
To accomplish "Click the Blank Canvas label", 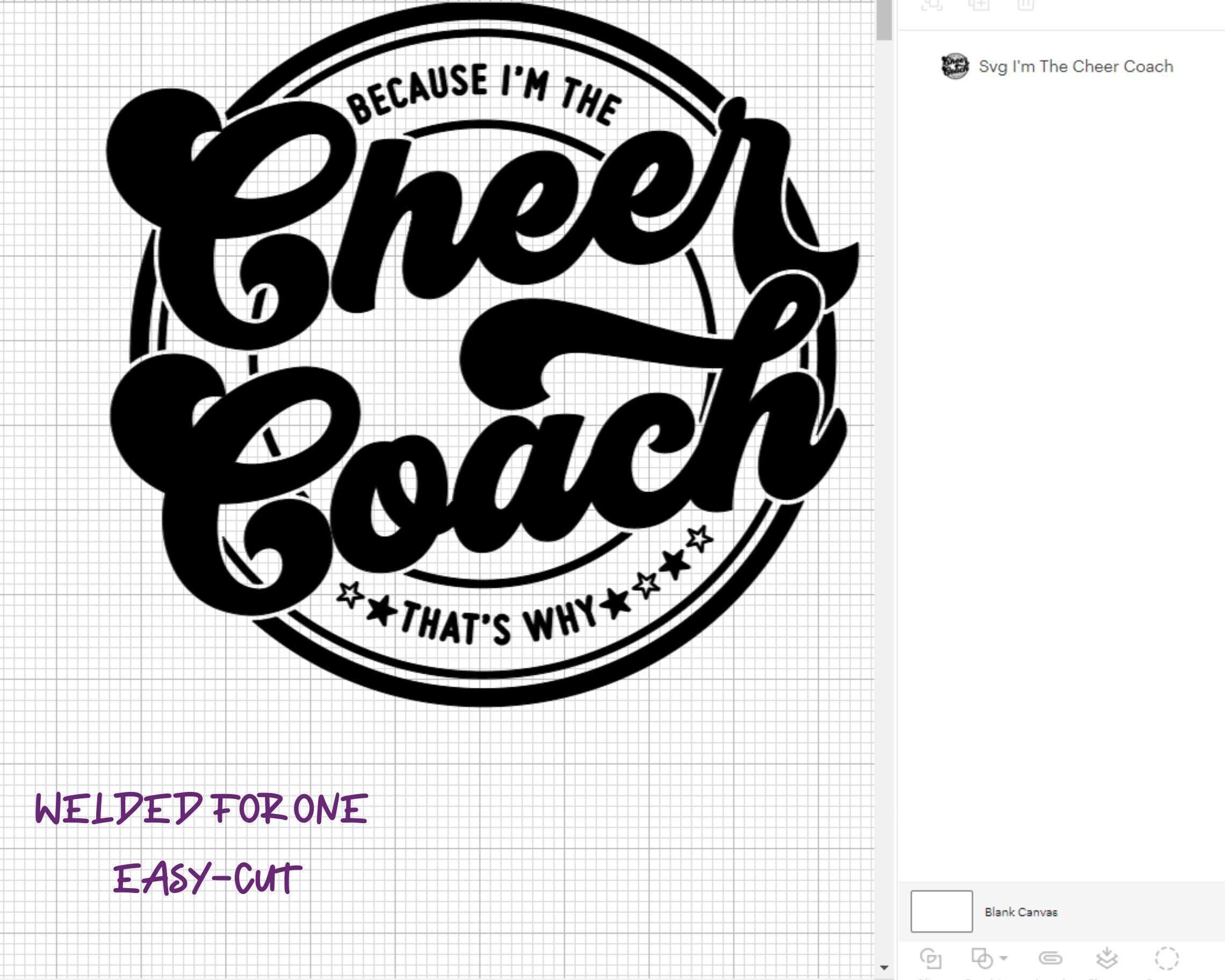I will click(x=1021, y=912).
